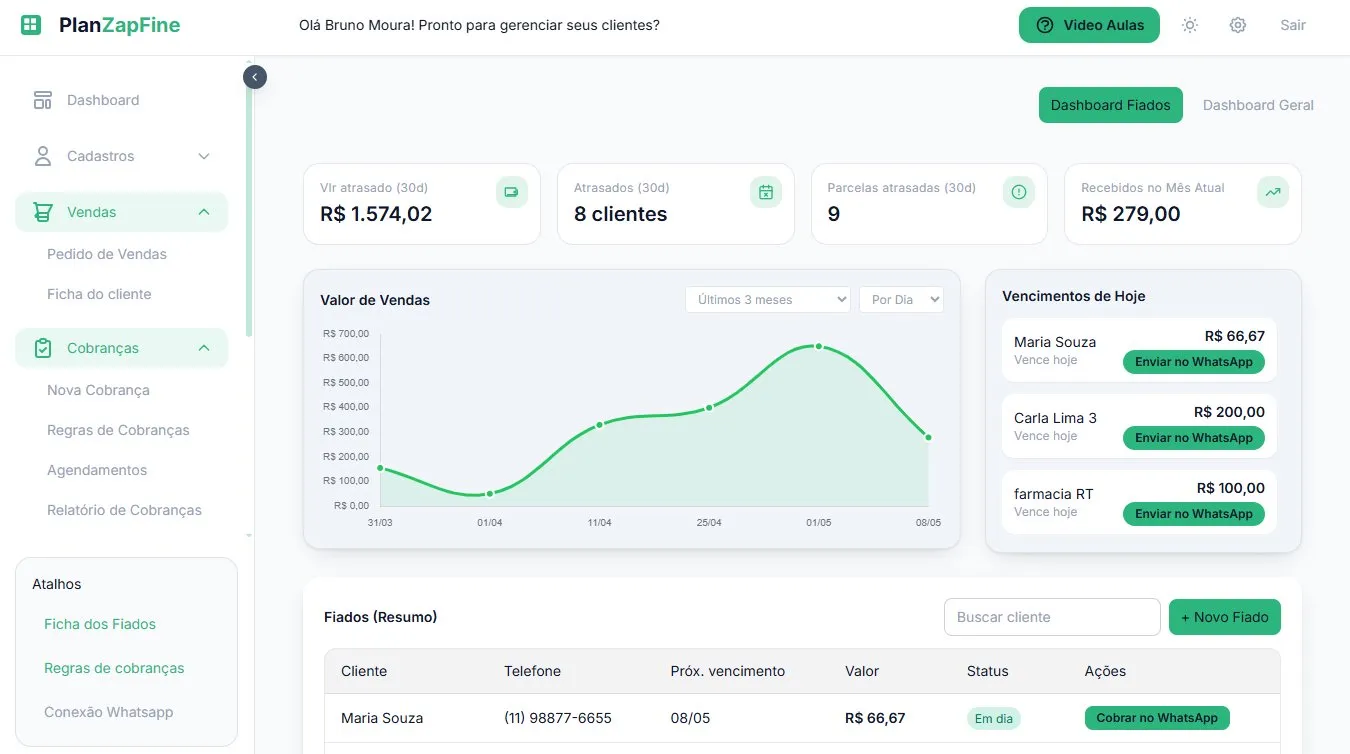Image resolution: width=1350 pixels, height=754 pixels.
Task: Click the 8 clientes card value
Action: pos(620,214)
